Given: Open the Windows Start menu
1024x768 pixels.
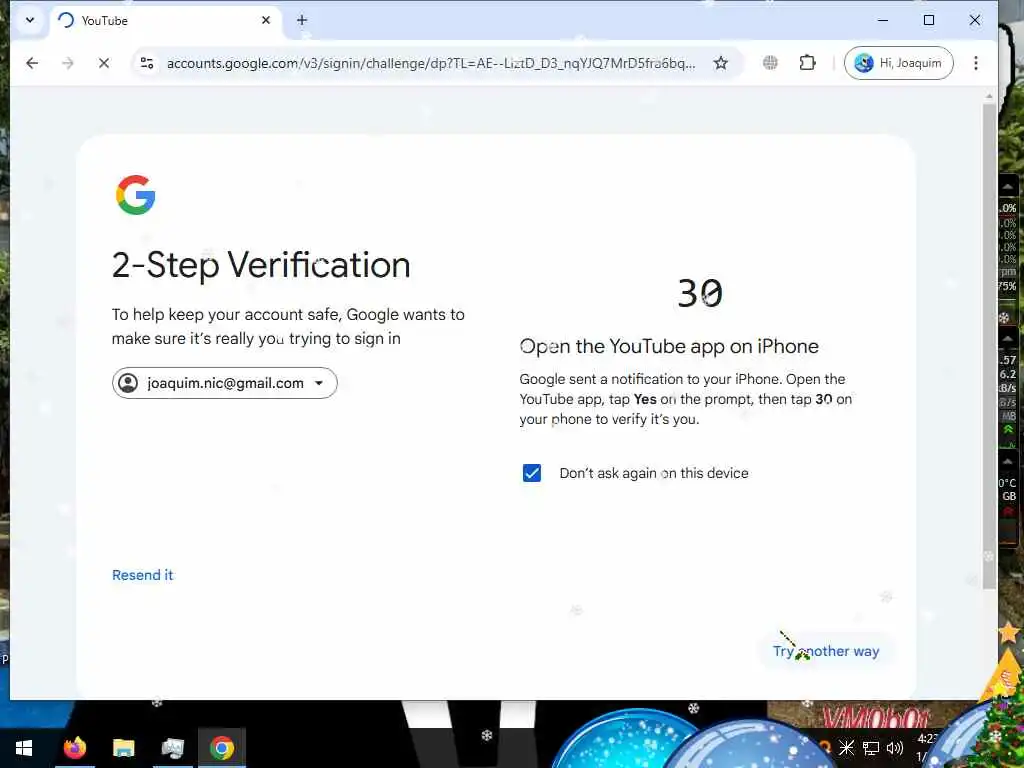Looking at the screenshot, I should (x=24, y=748).
